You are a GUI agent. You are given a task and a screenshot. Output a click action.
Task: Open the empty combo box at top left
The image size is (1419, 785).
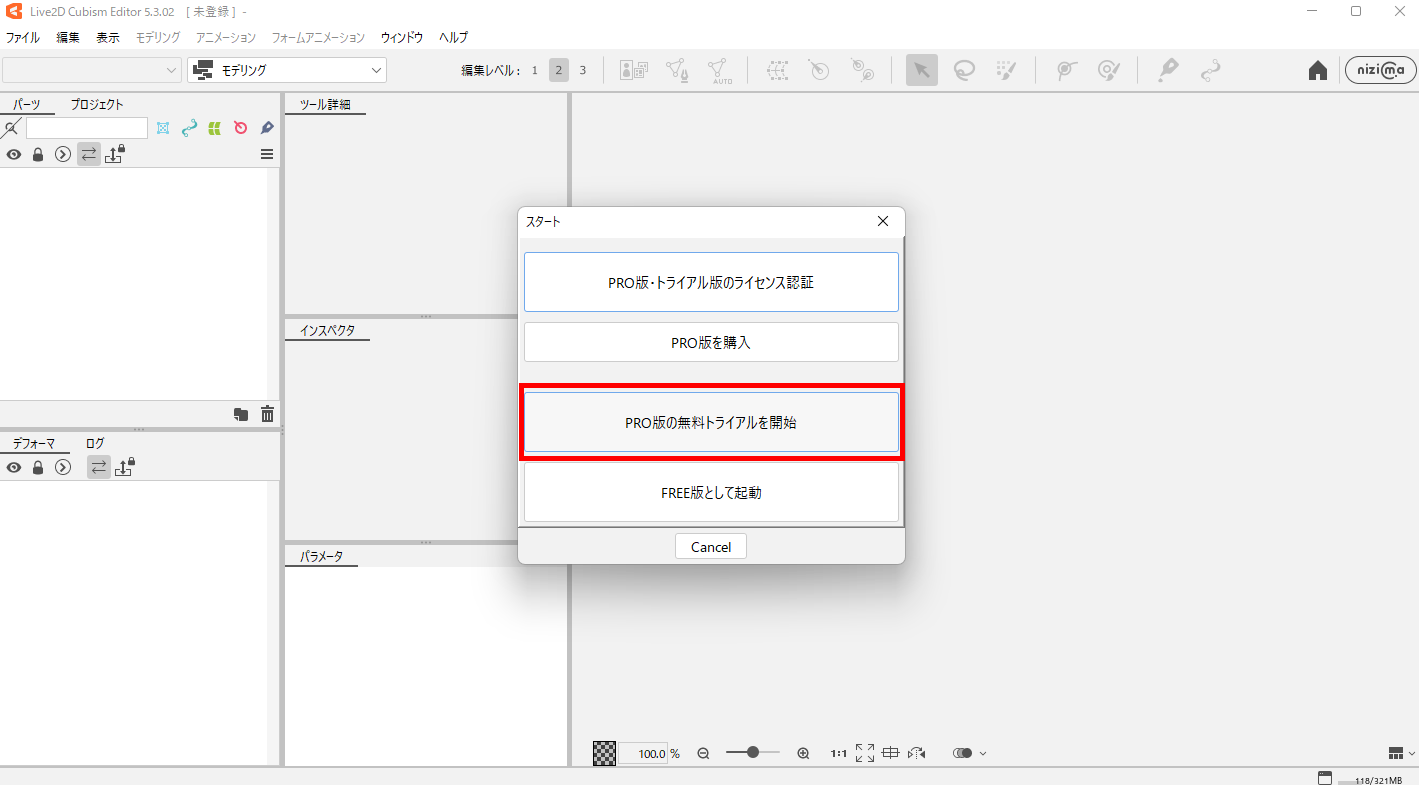pos(91,70)
